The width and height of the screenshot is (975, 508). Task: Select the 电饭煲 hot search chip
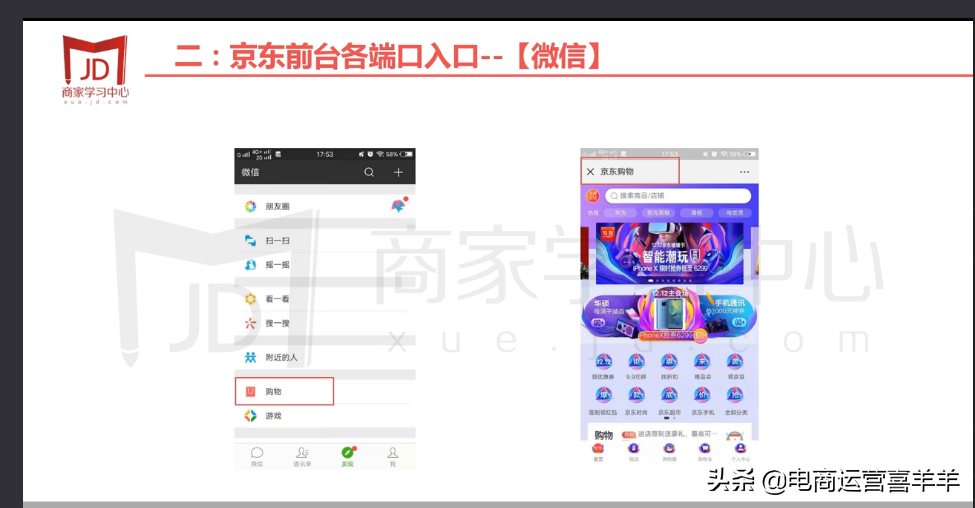[x=734, y=213]
